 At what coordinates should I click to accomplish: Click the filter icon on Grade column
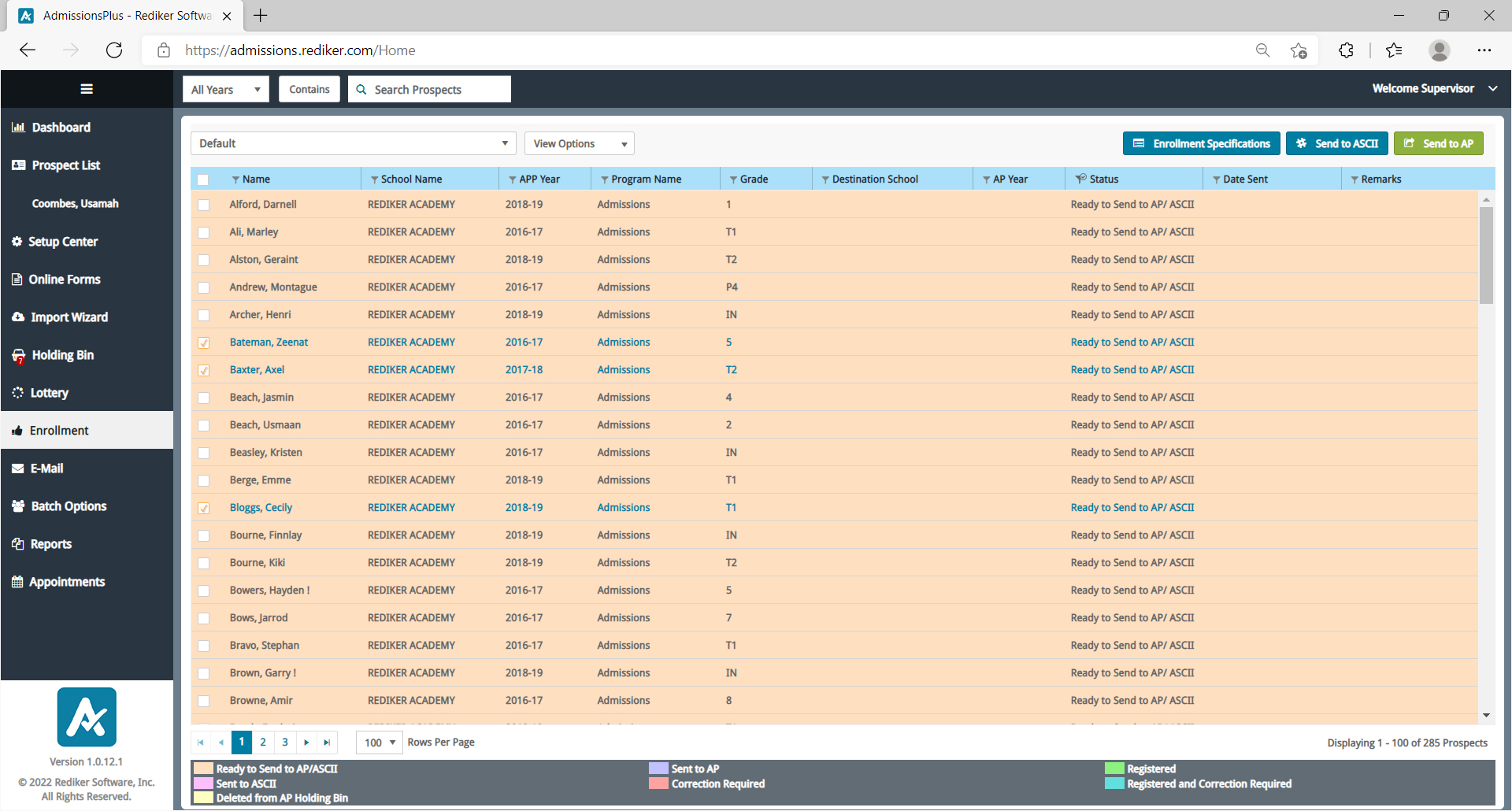click(x=733, y=180)
